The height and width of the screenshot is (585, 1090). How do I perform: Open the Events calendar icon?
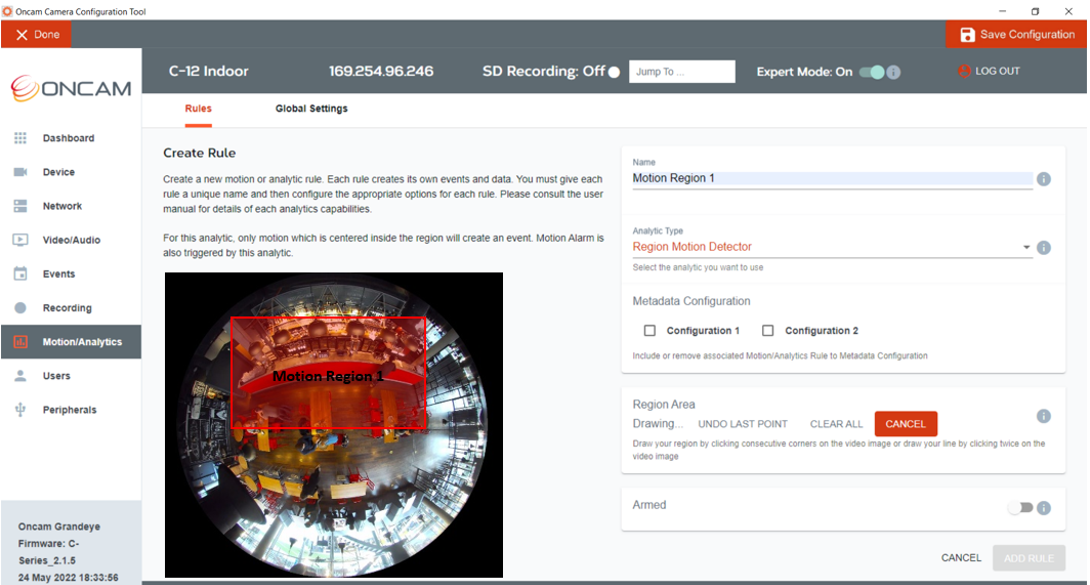click(20, 274)
